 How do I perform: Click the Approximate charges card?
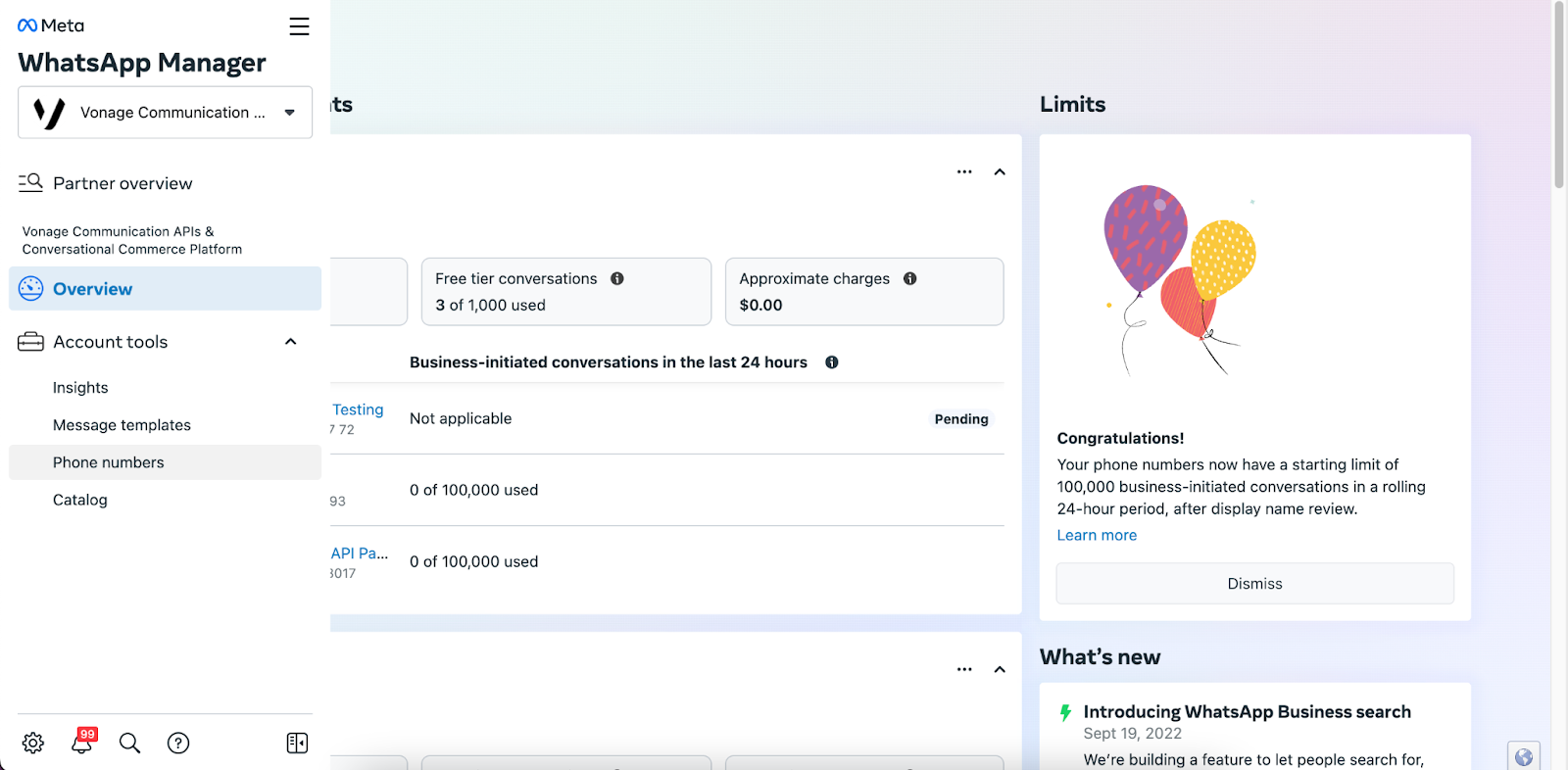pyautogui.click(x=864, y=292)
